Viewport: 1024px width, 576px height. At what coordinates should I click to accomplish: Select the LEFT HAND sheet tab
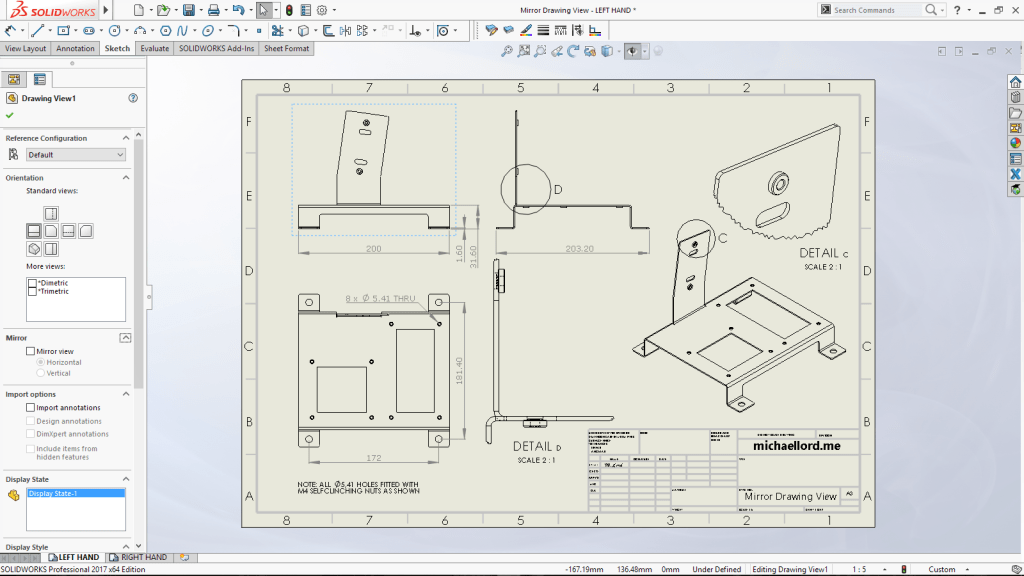pyautogui.click(x=74, y=557)
